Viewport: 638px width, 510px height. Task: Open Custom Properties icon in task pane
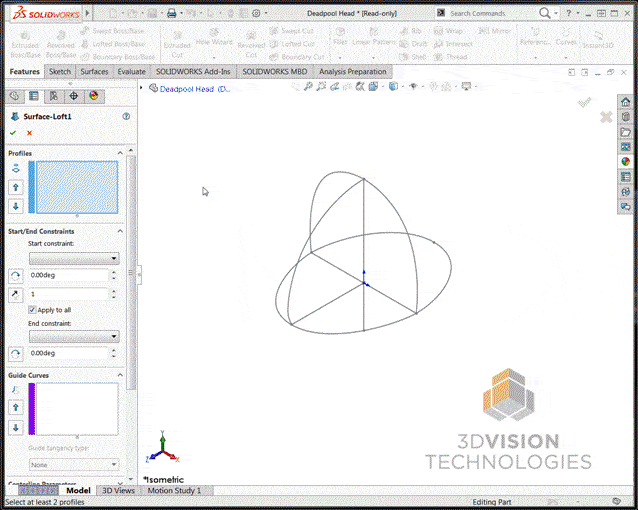tap(625, 177)
